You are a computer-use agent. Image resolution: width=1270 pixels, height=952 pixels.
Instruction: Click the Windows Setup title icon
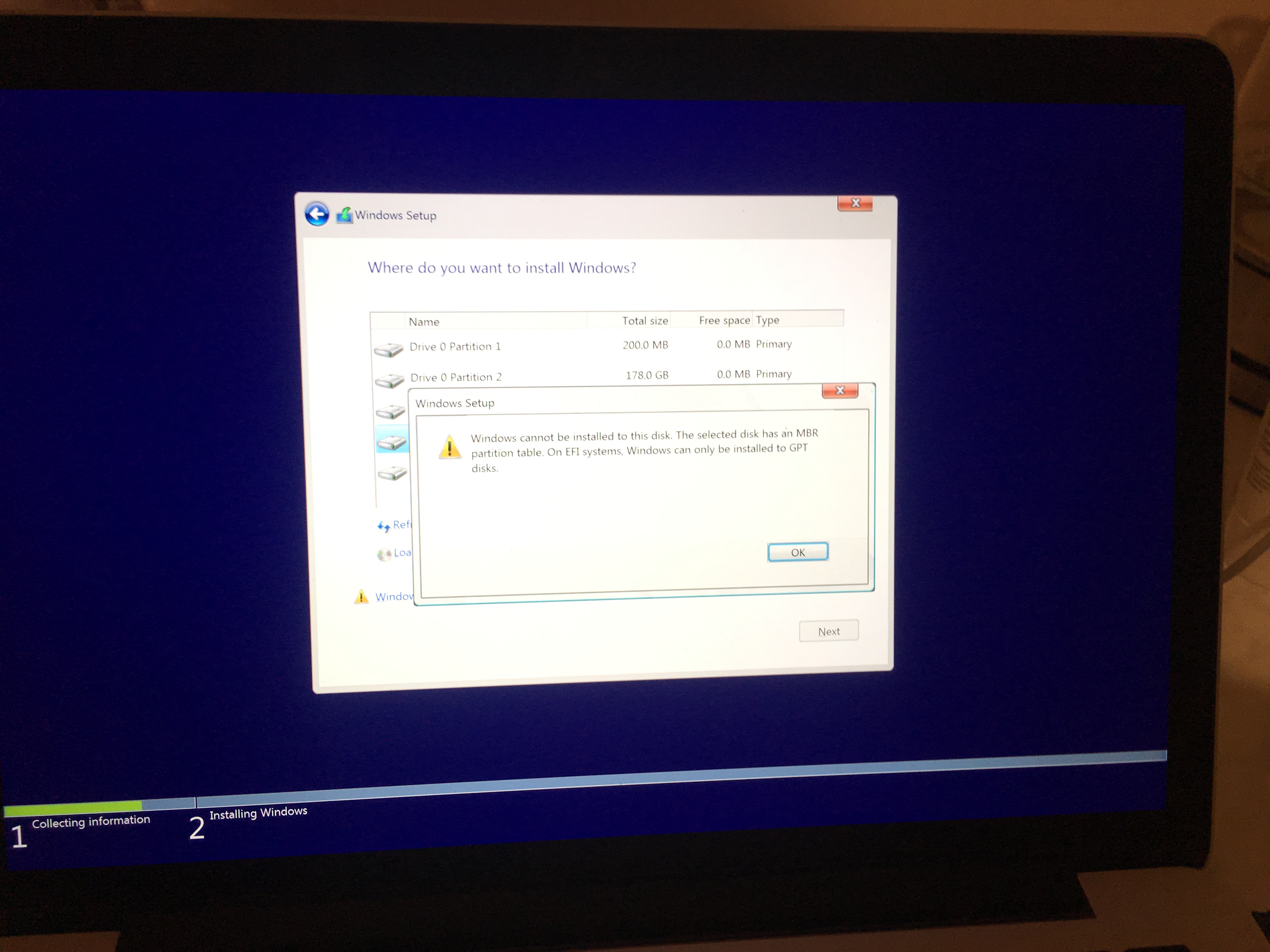[x=345, y=215]
